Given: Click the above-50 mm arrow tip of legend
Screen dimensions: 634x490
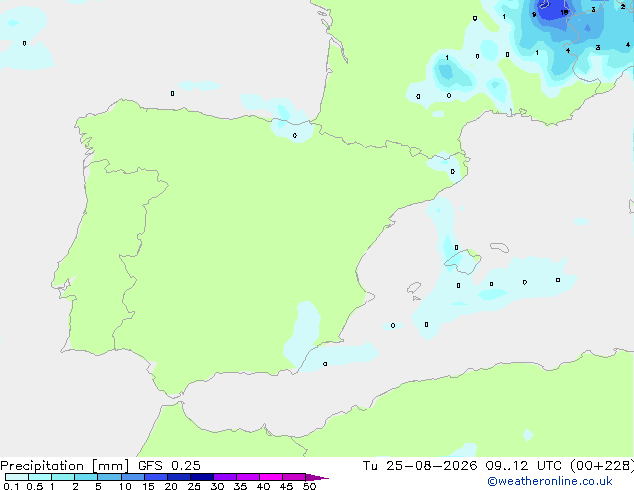Looking at the screenshot, I should (317, 477).
